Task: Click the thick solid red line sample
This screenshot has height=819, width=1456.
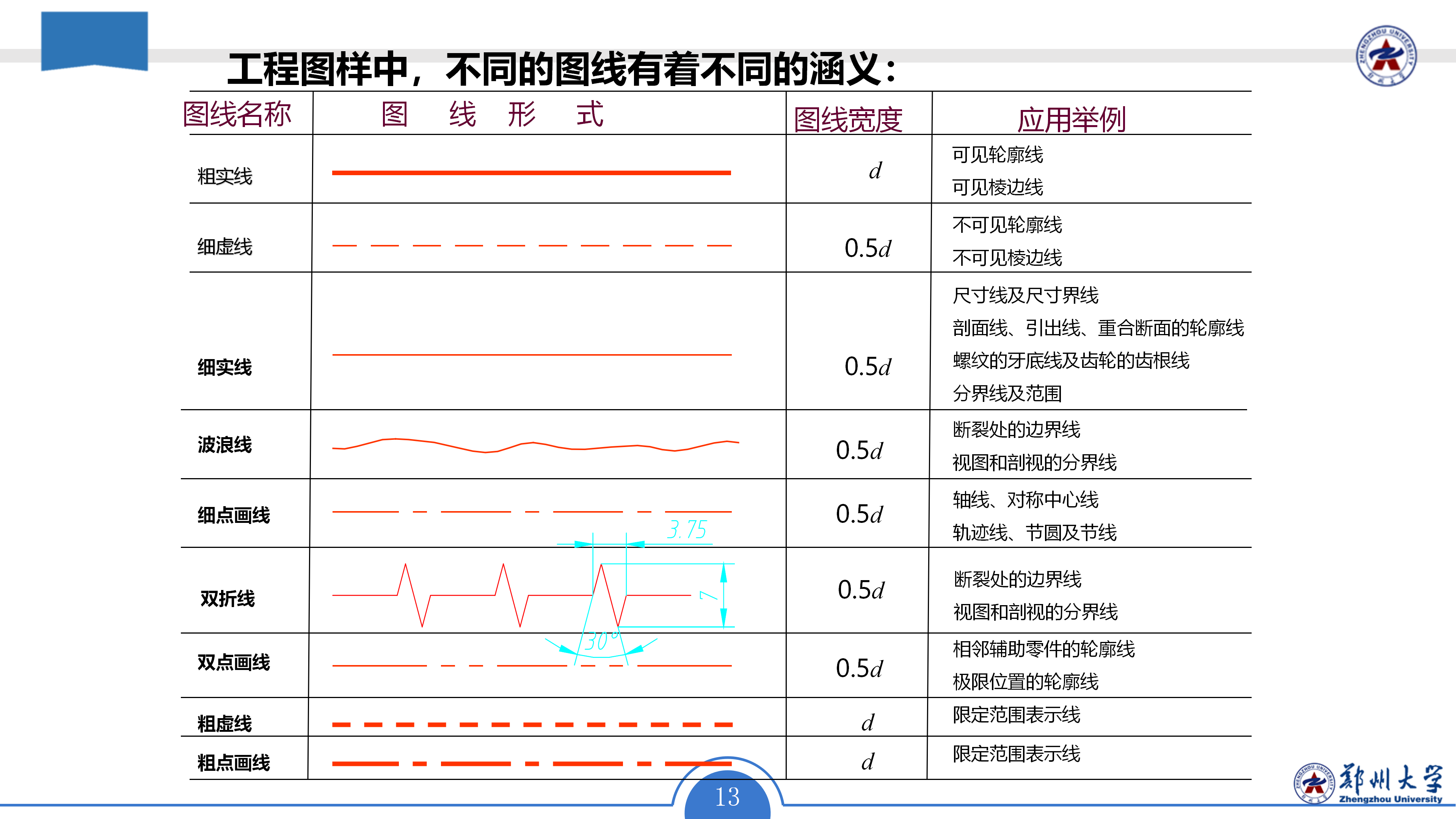Action: click(531, 173)
